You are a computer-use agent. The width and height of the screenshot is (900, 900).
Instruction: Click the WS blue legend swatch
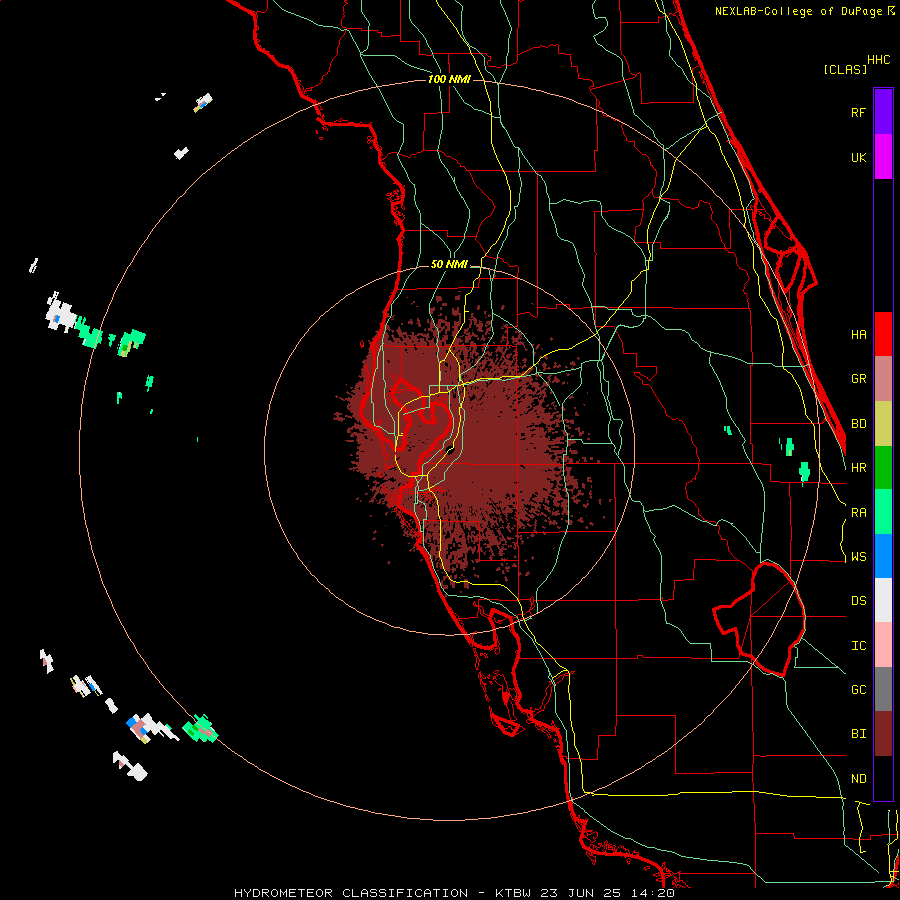(x=883, y=556)
